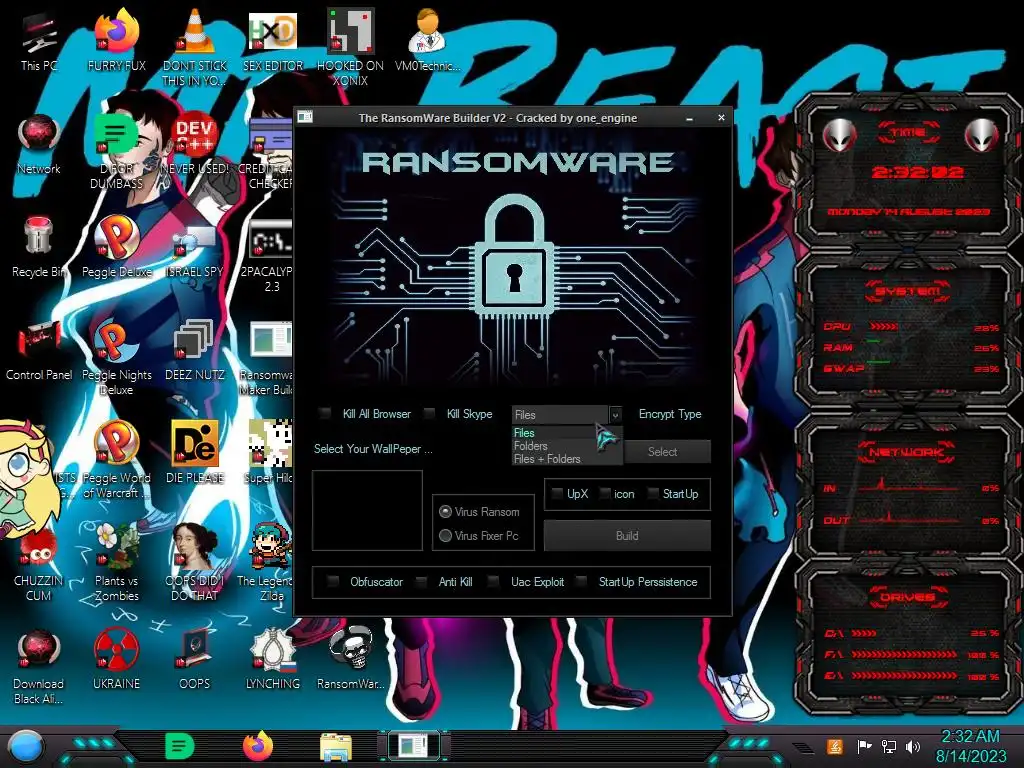Open the LYNCHING desktop icon
The height and width of the screenshot is (768, 1024).
pos(272,660)
